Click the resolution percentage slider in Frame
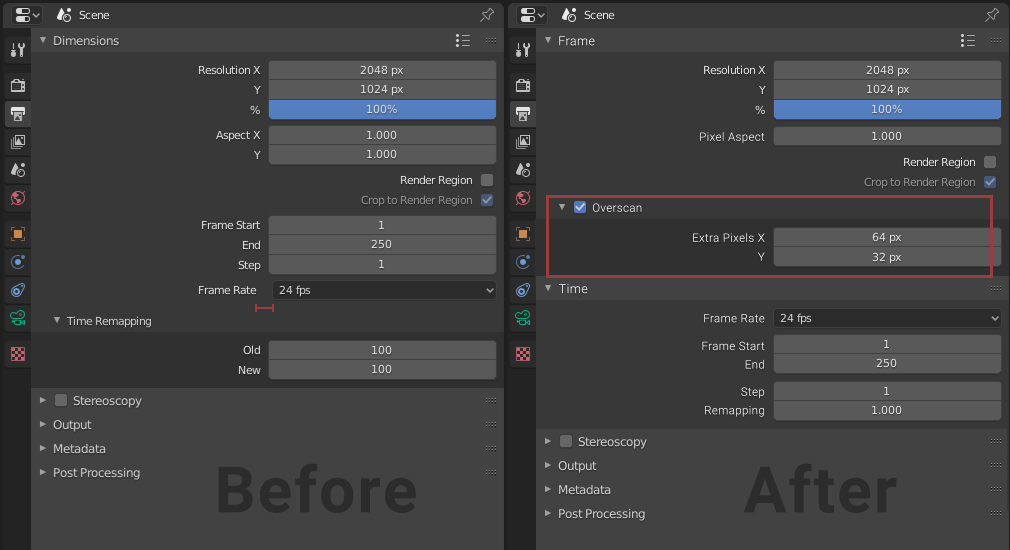Screen dimensions: 1010x550 click(x=887, y=109)
